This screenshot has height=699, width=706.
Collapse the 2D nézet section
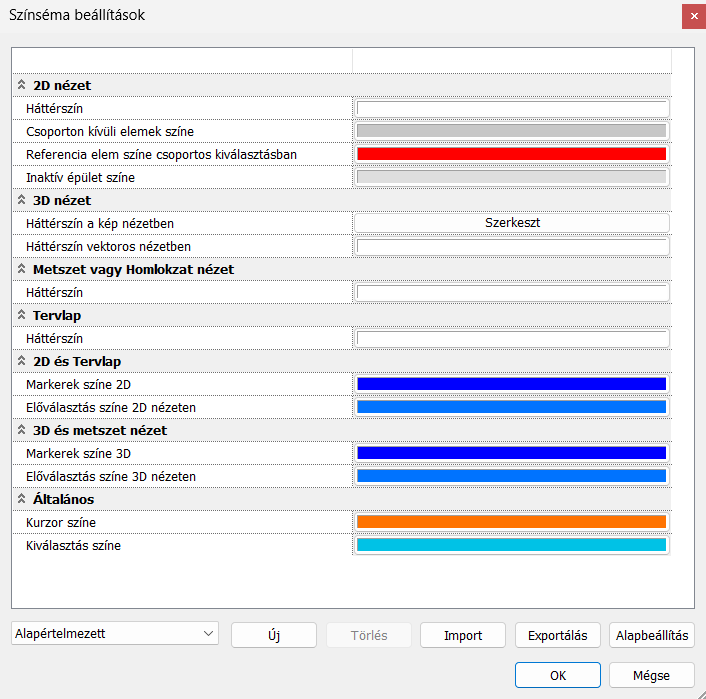[x=21, y=85]
